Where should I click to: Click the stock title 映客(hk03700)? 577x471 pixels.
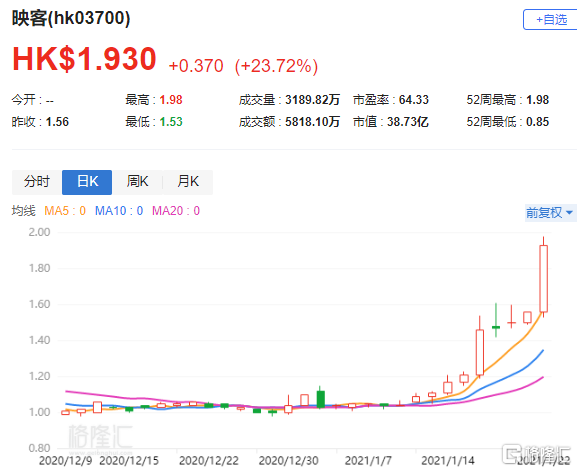point(71,18)
